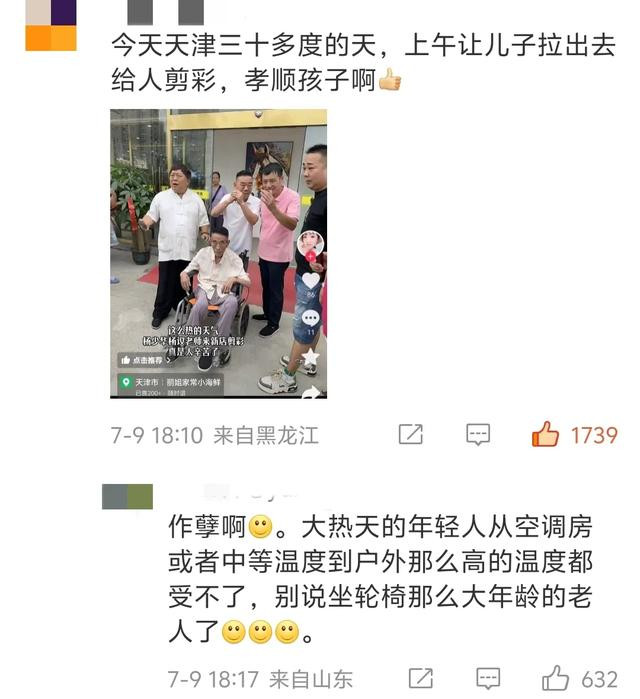Image resolution: width=640 pixels, height=699 pixels.
Task: Click the share icon on first comment
Action: point(410,434)
